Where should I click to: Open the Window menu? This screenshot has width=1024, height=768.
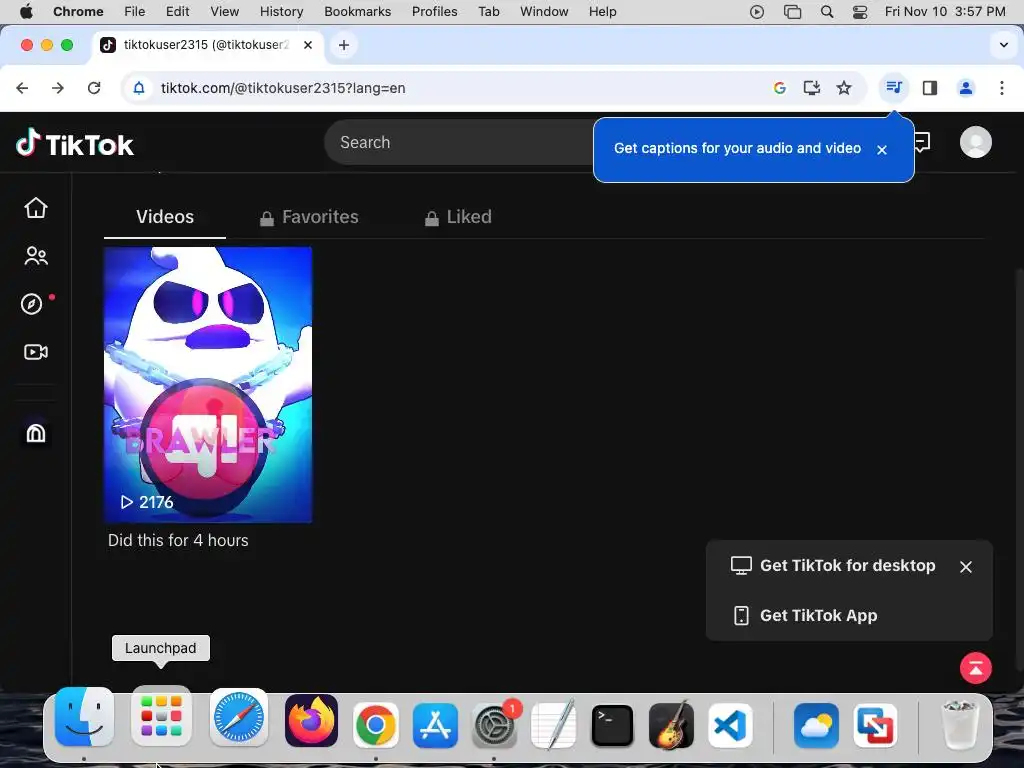544,11
